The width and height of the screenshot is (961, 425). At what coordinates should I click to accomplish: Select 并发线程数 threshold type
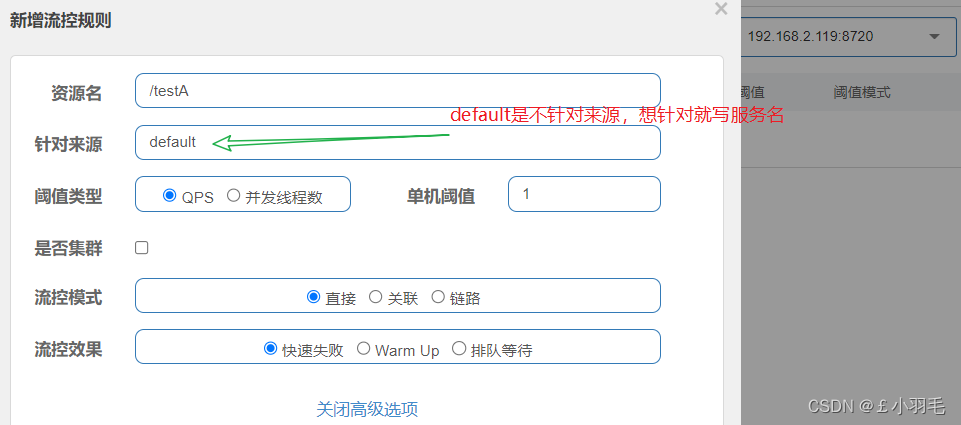coord(233,196)
